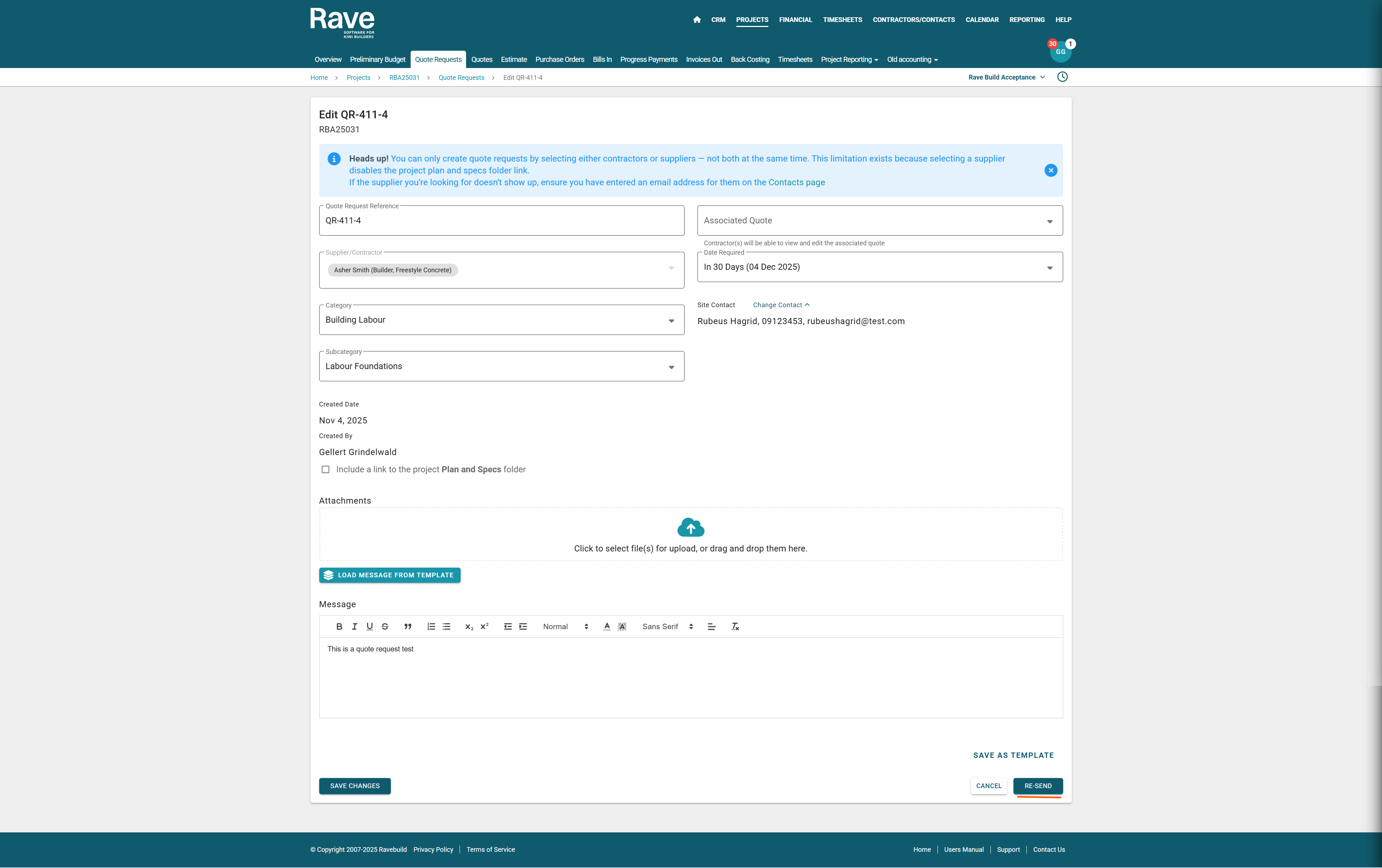The image size is (1382, 868).
Task: Click into the Quote Request Reference field
Action: point(501,221)
